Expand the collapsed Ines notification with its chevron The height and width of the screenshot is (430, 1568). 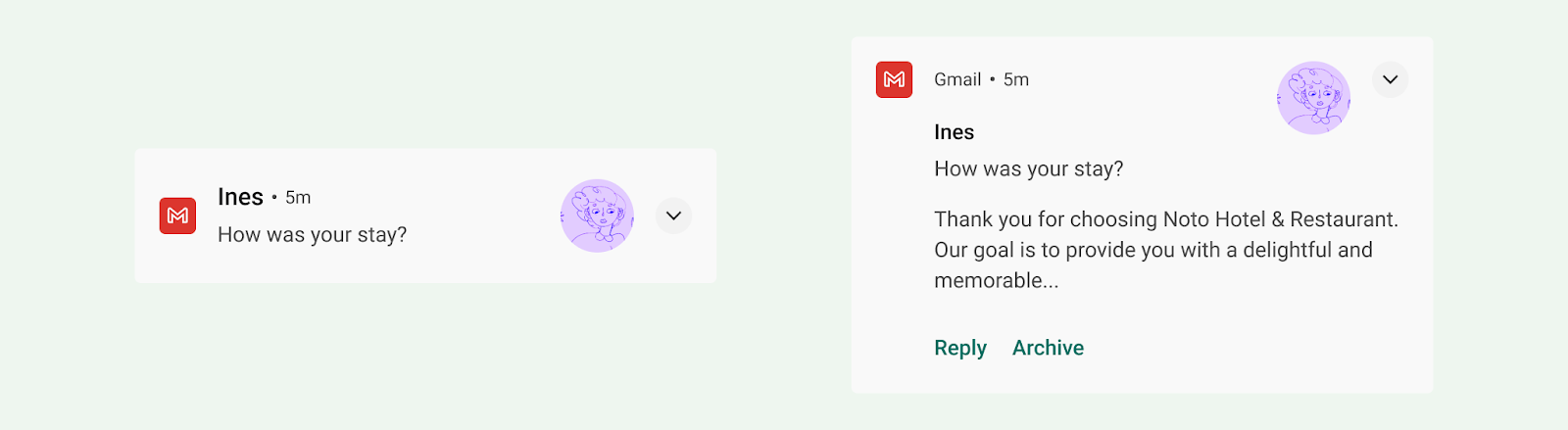[673, 215]
